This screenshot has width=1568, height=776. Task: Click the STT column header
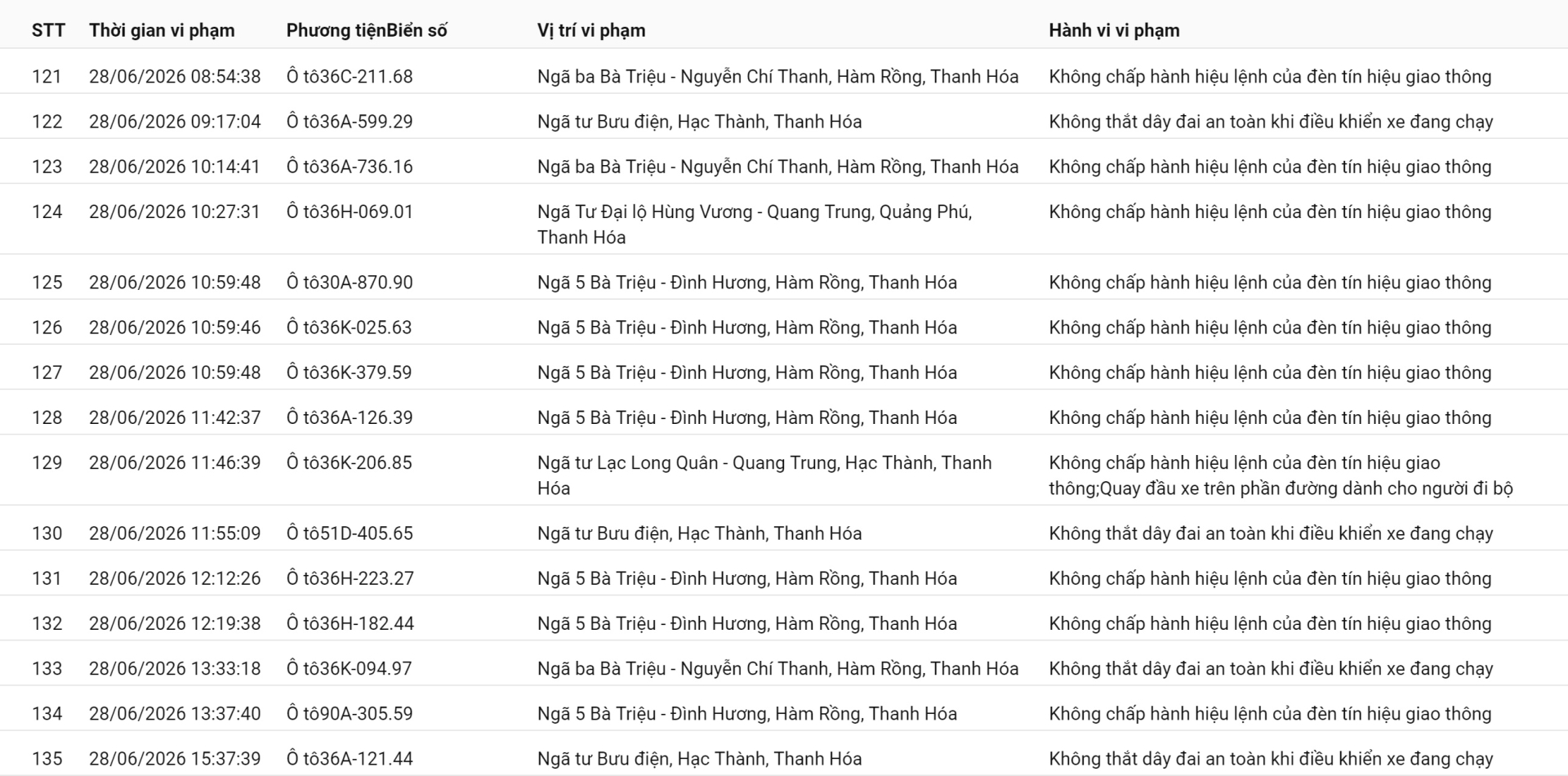click(48, 30)
